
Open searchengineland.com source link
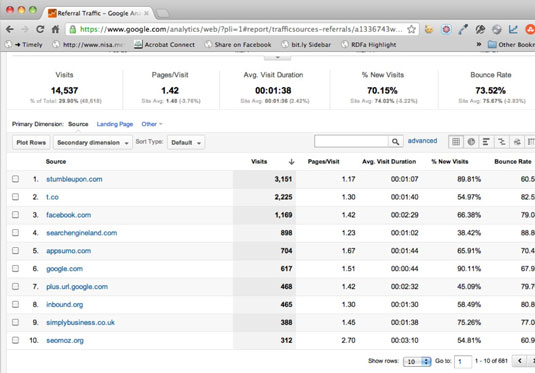coord(82,233)
